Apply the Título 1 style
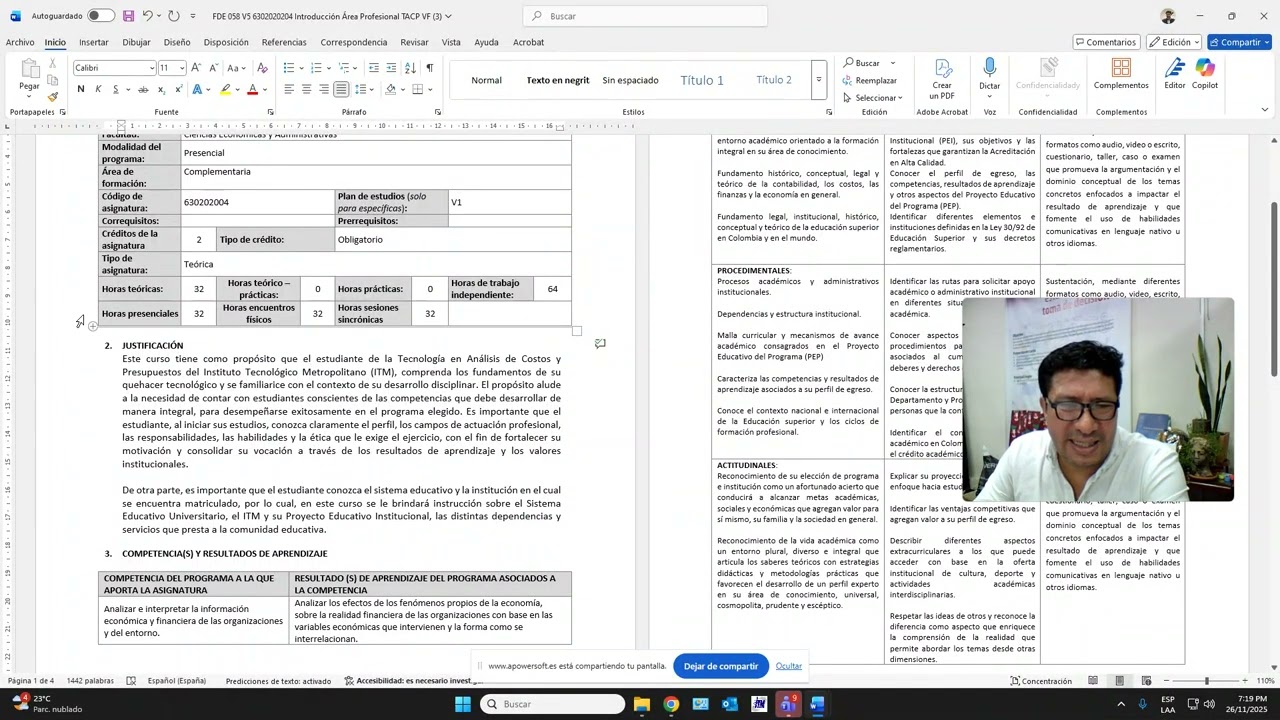The image size is (1280, 720). coord(702,80)
